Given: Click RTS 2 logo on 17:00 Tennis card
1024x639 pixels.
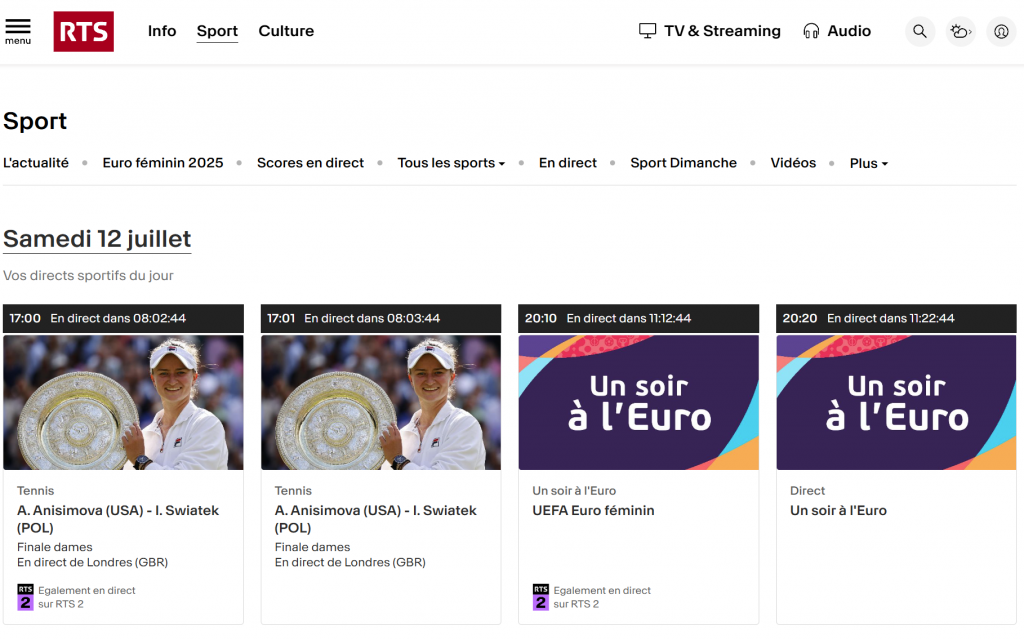Looking at the screenshot, I should [x=25, y=597].
